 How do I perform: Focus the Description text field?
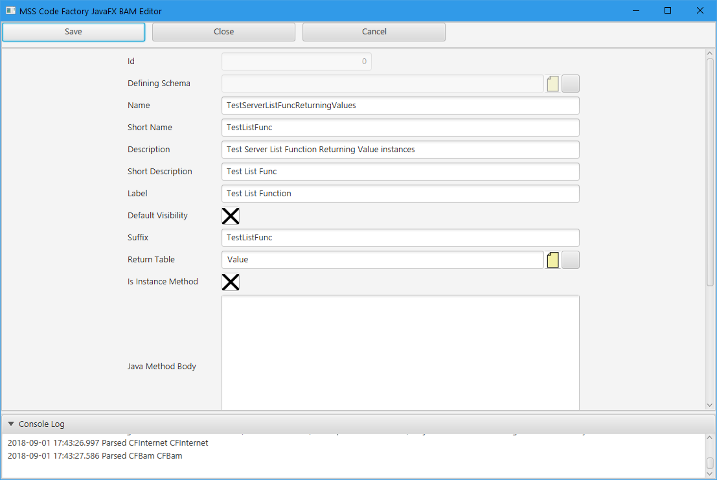pyautogui.click(x=400, y=149)
